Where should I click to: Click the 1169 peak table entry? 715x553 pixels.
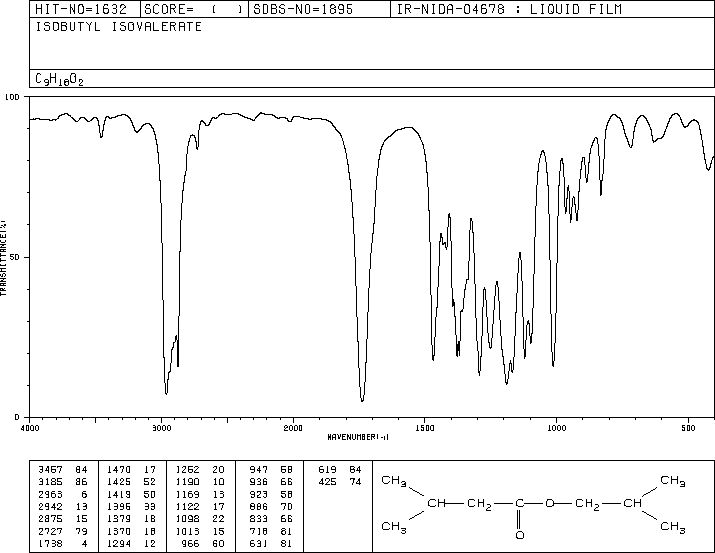200,494
